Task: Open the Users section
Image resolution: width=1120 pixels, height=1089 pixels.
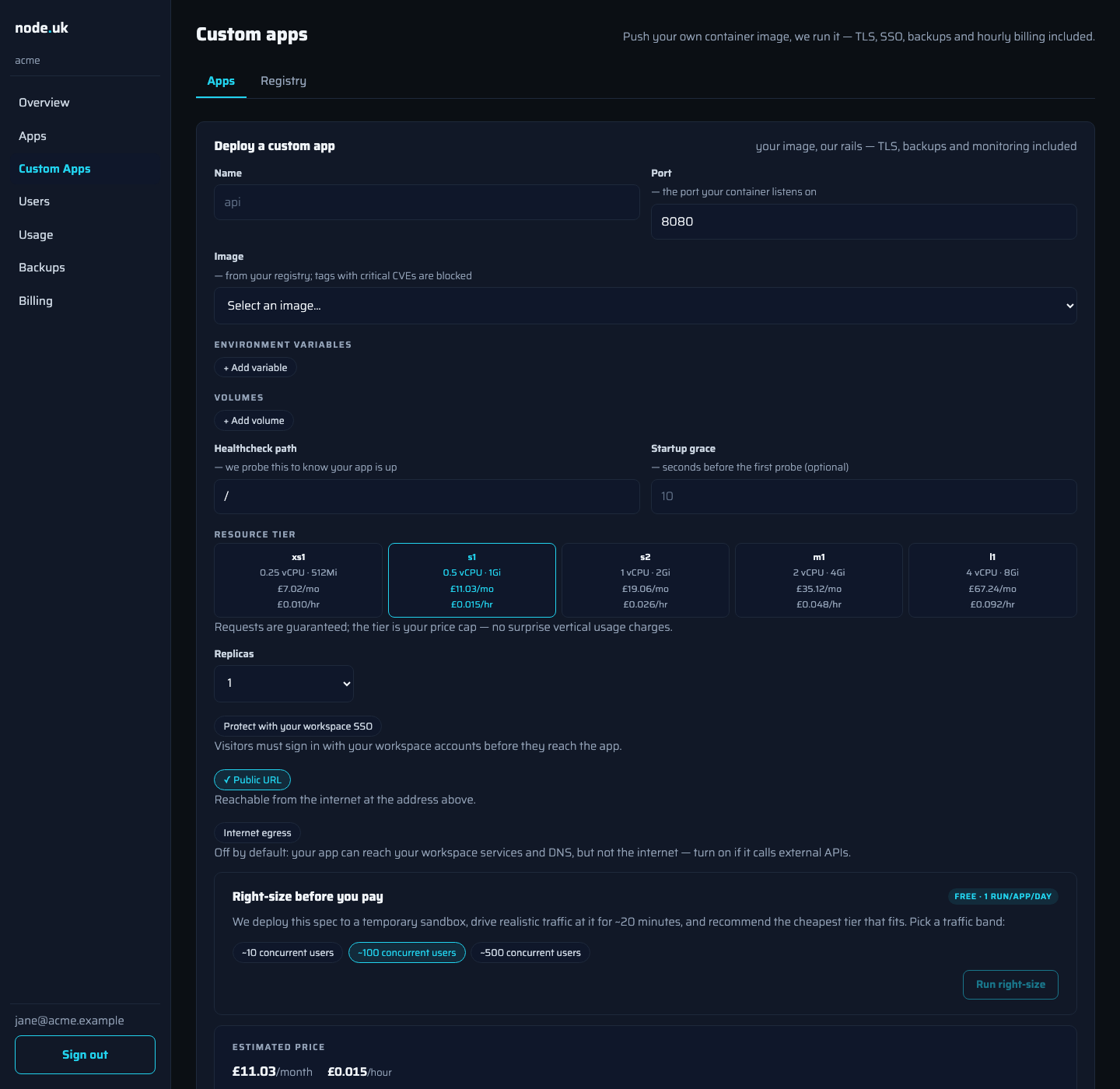Action: [85, 201]
